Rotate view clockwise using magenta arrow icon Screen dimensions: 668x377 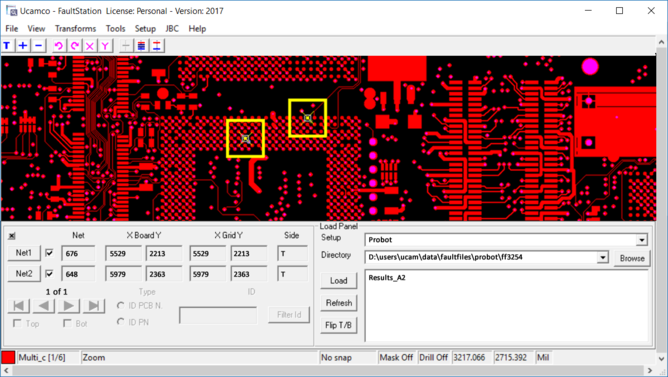[x=75, y=46]
